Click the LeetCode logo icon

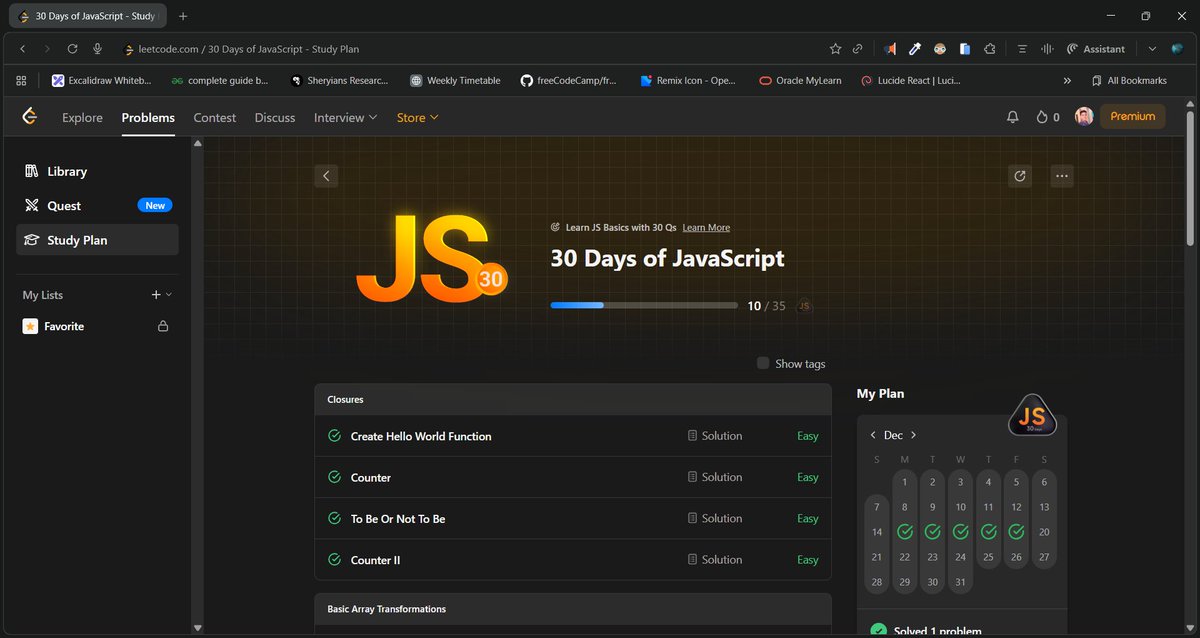[x=30, y=117]
